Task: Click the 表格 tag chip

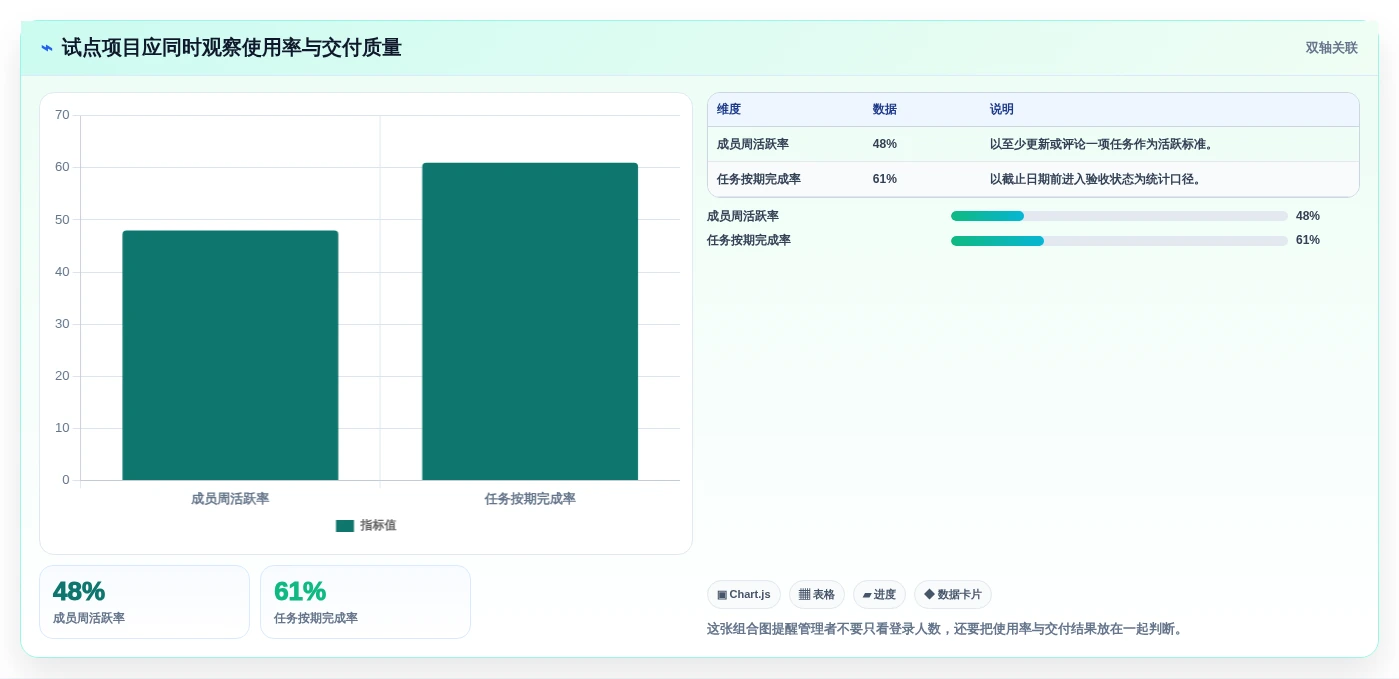Action: coord(817,595)
